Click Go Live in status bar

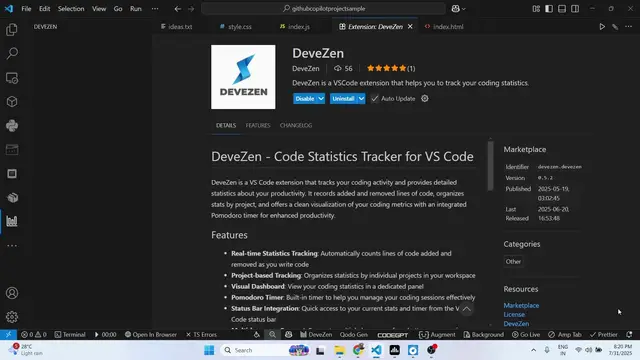[x=526, y=334]
